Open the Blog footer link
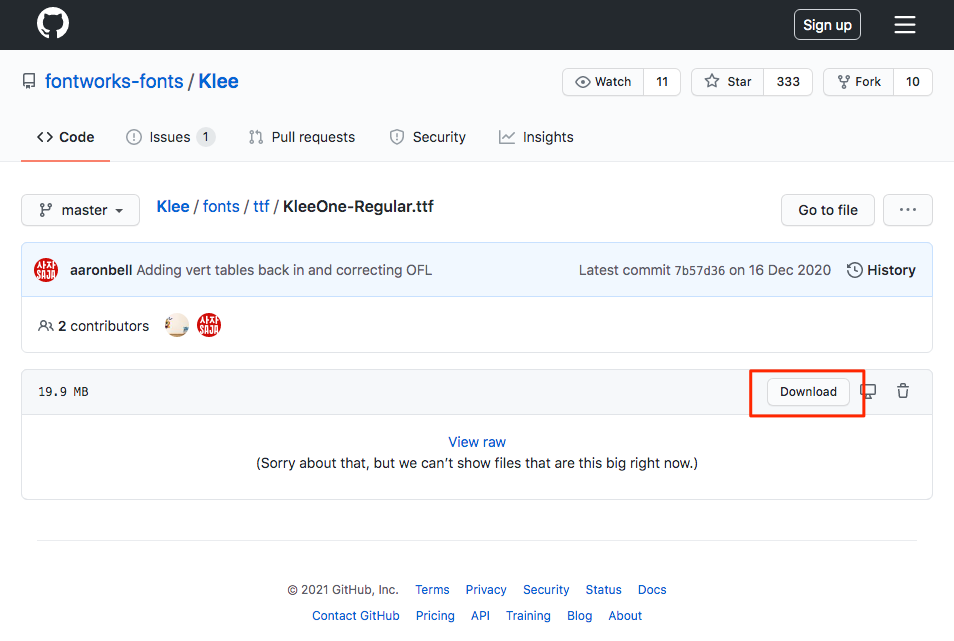Viewport: 954px width, 641px height. 579,616
